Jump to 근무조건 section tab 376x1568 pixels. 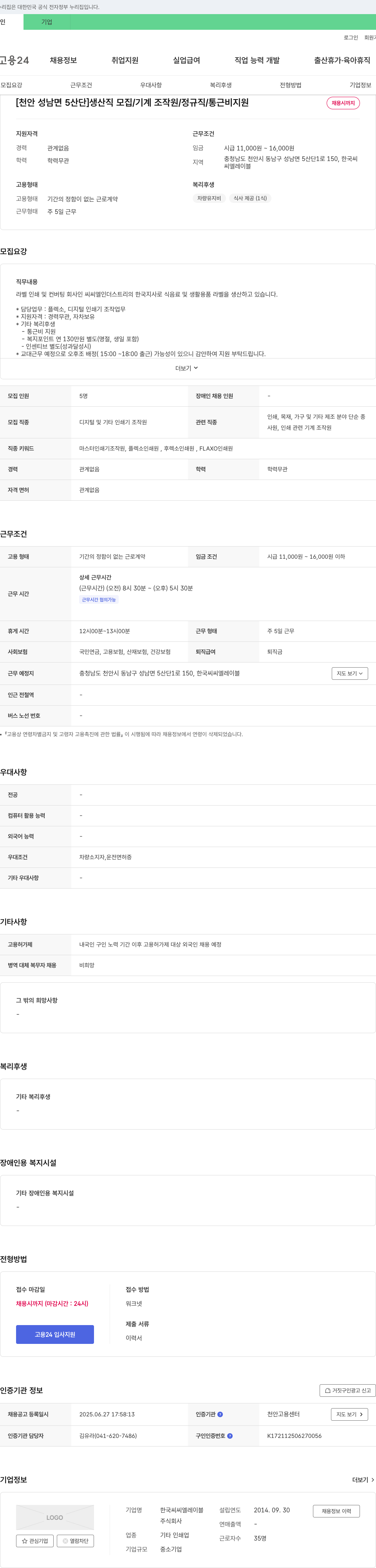(81, 85)
